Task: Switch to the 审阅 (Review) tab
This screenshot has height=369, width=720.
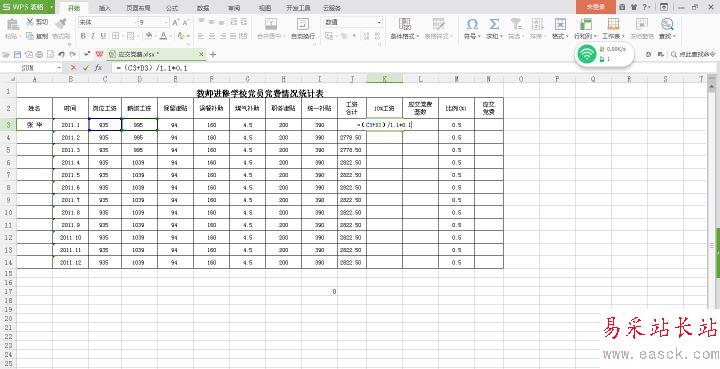Action: tap(234, 8)
